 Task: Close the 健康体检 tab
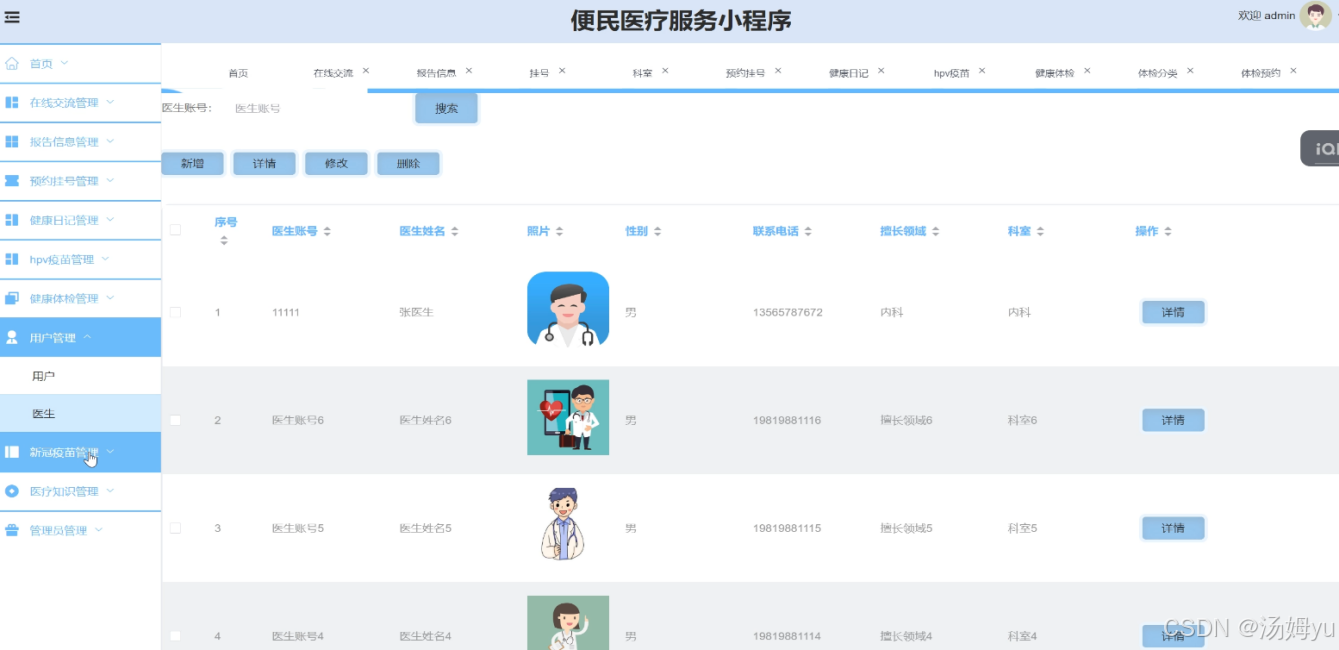coord(1087,71)
